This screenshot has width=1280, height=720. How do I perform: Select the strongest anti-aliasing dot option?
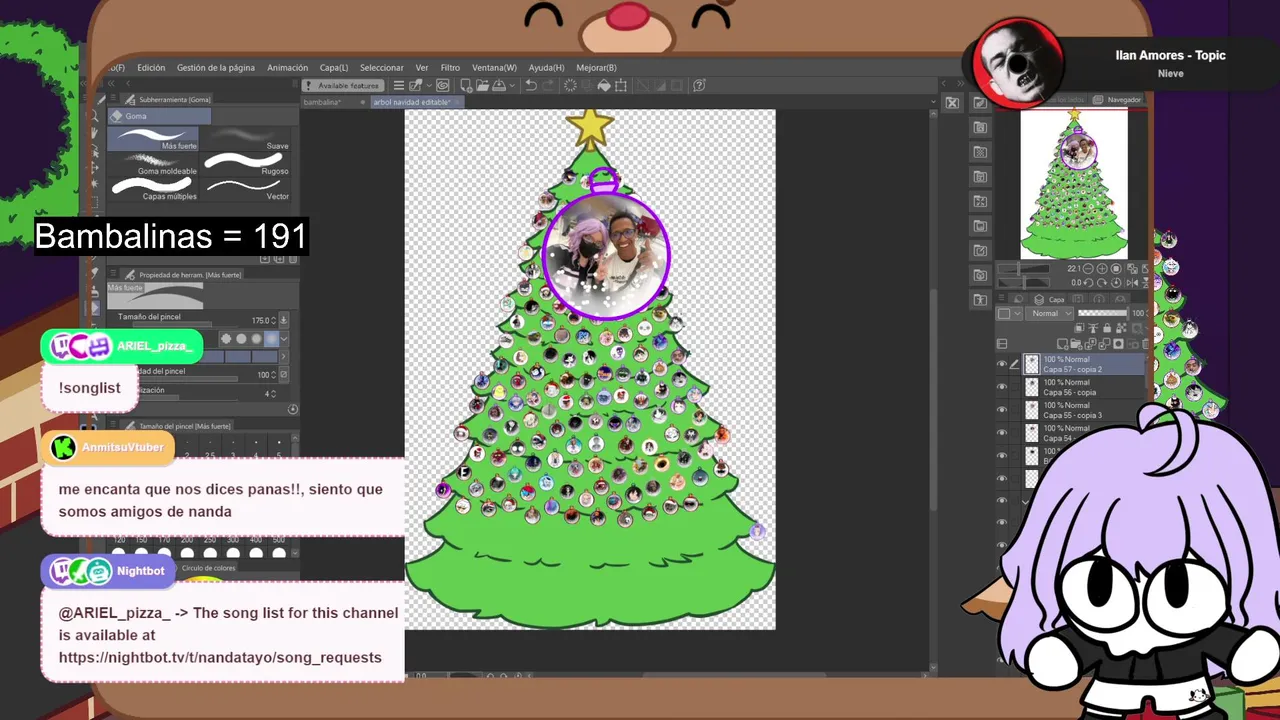point(271,339)
